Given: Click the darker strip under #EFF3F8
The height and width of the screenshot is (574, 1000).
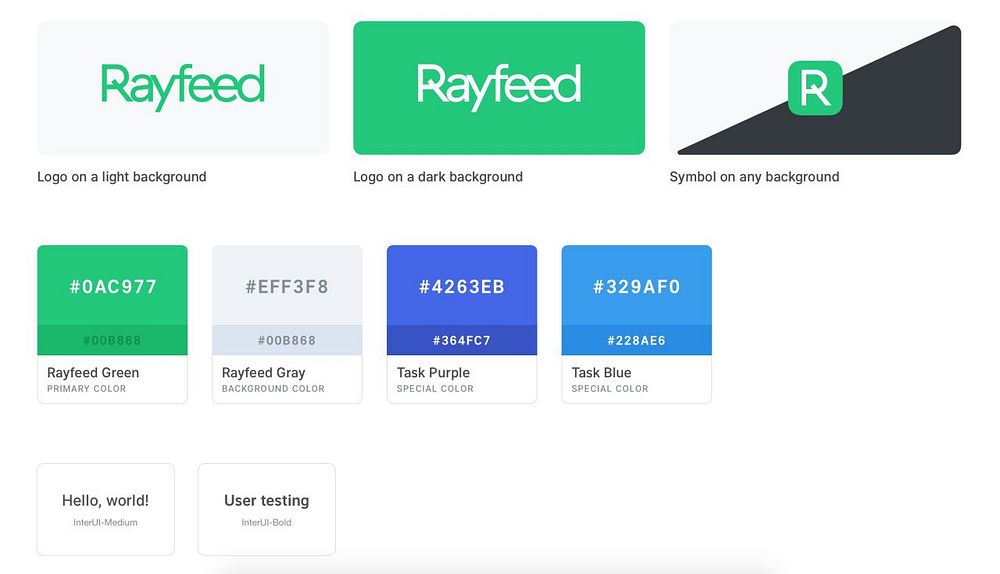Looking at the screenshot, I should pyautogui.click(x=287, y=340).
